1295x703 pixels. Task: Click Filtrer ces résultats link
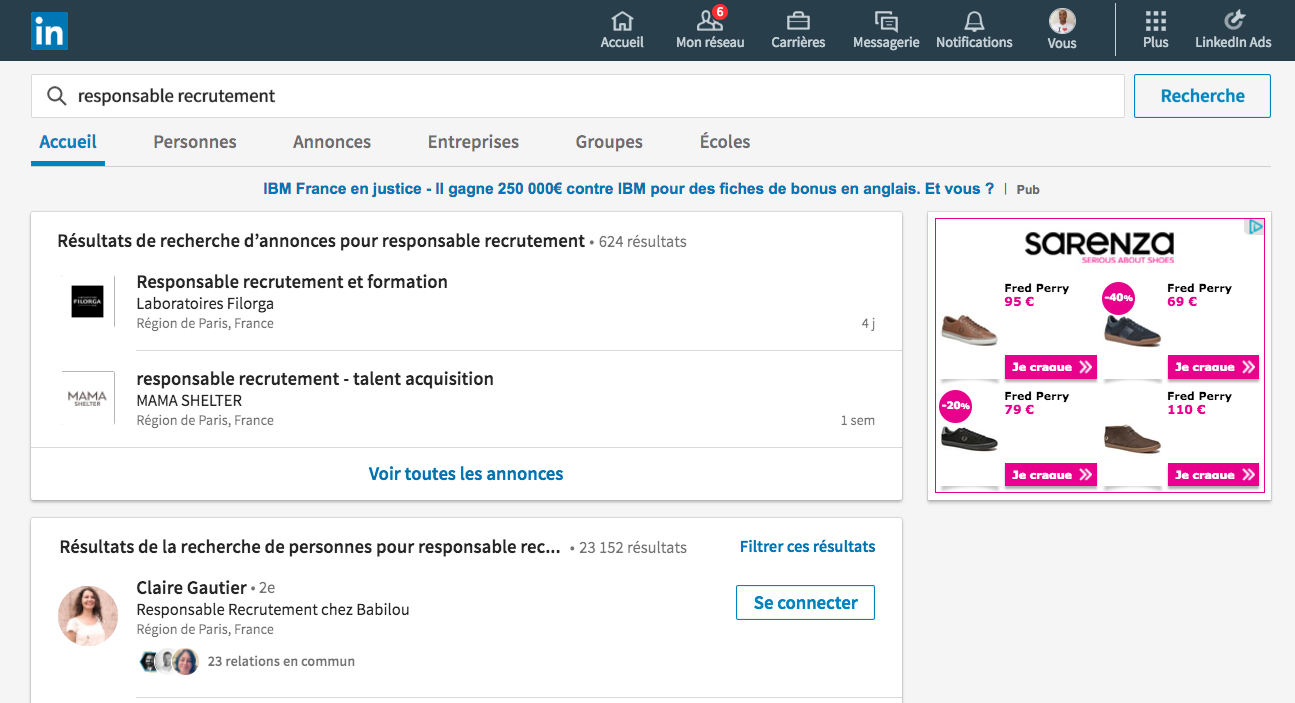click(807, 547)
